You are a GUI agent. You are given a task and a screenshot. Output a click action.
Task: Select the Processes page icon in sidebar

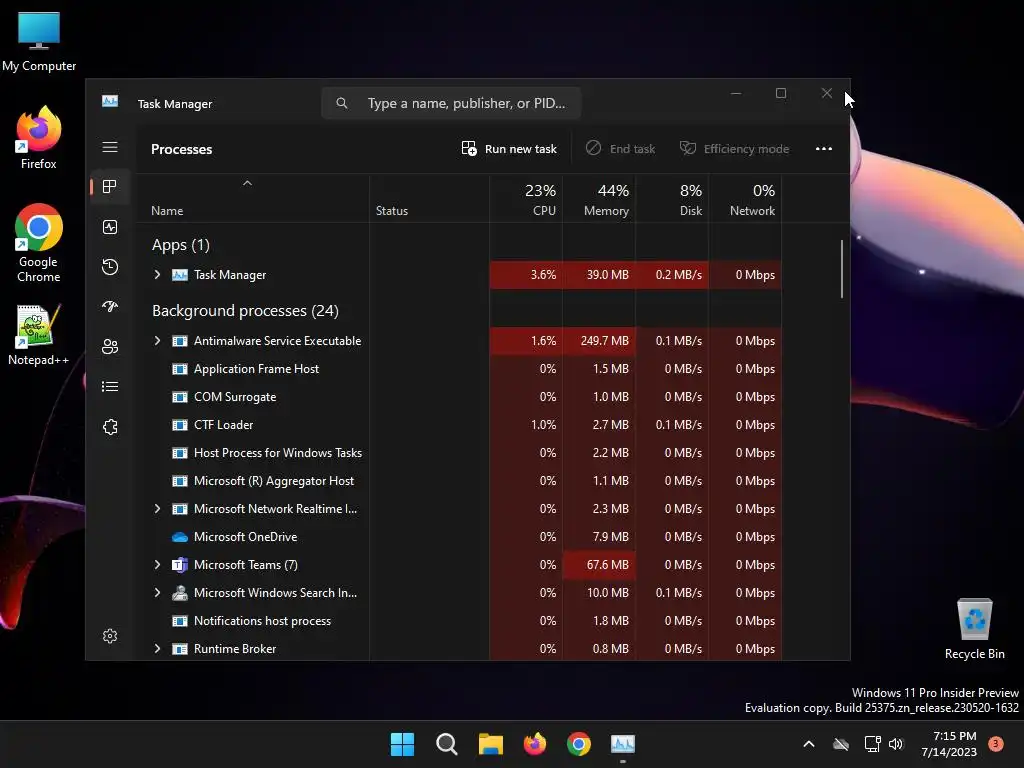(x=110, y=187)
